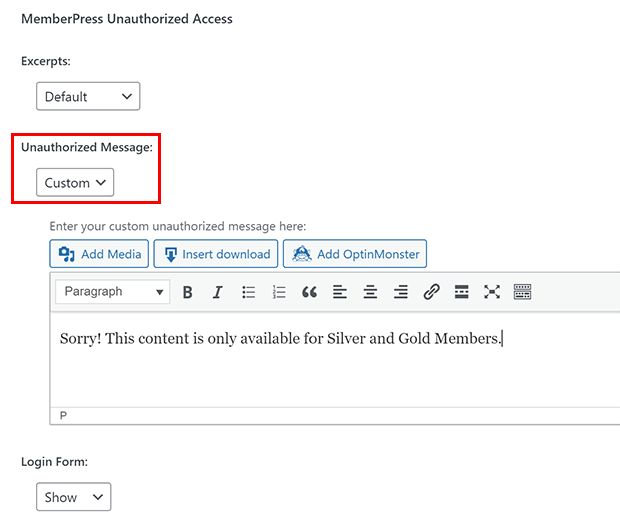620x532 pixels.
Task: Insert a numbered list
Action: click(x=279, y=292)
